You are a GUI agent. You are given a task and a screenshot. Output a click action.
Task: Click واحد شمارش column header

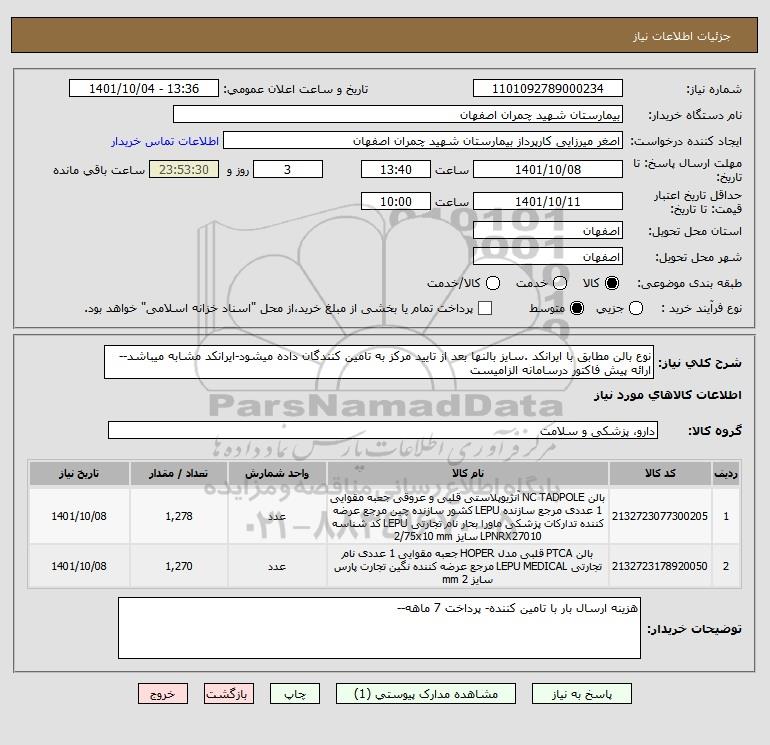[277, 473]
